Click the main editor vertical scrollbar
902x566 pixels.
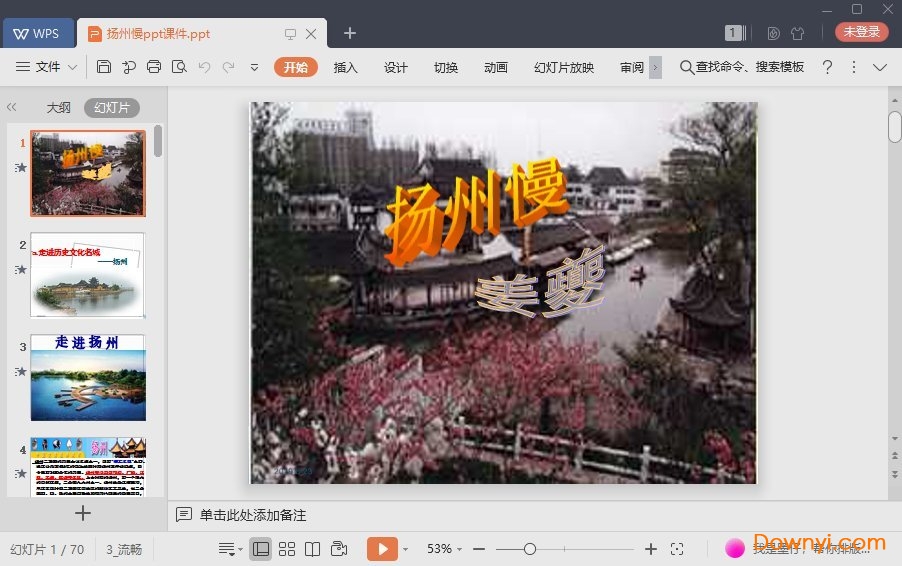895,127
